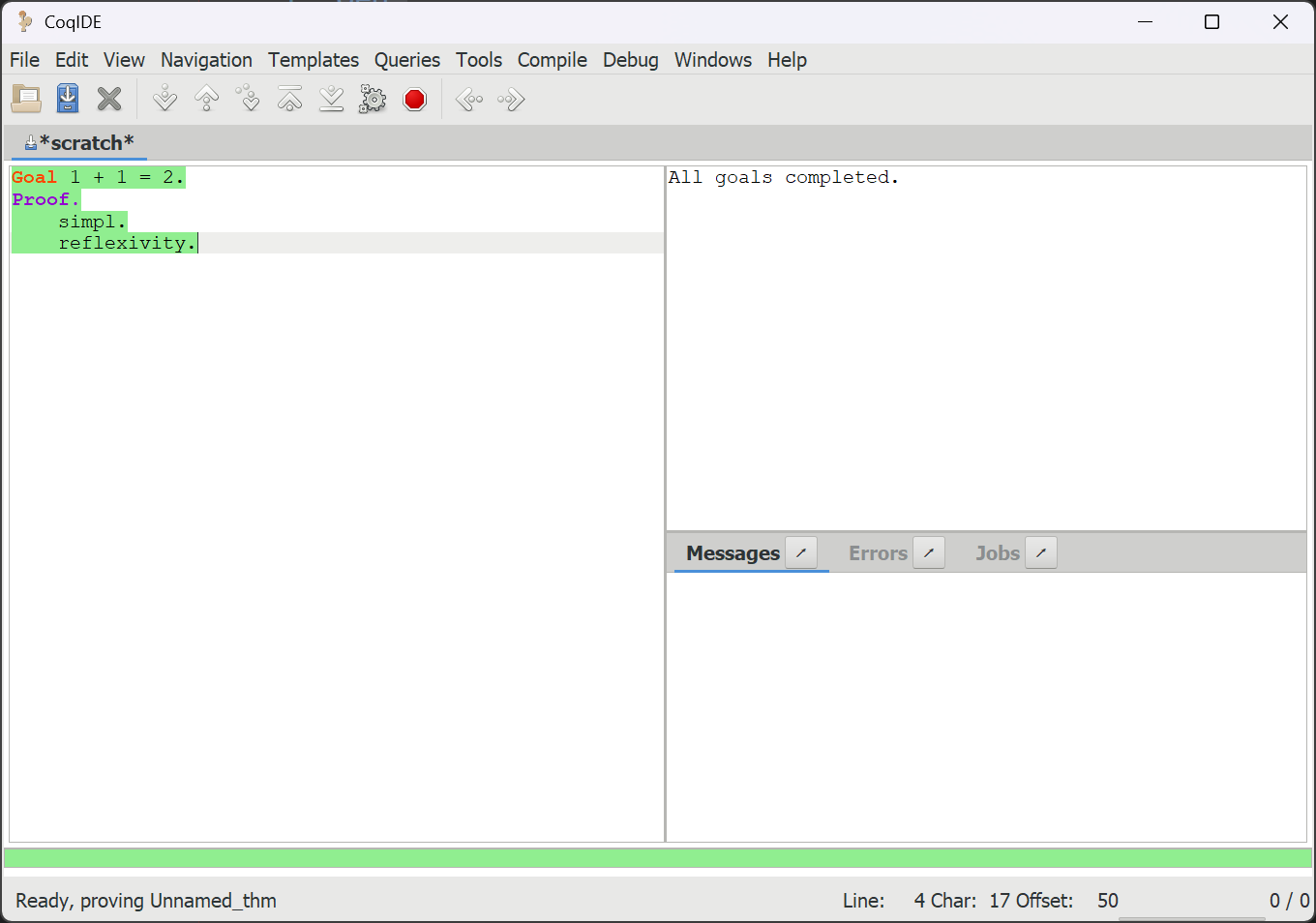Go back to start of proof
Screen dimensions: 1316x923
pyautogui.click(x=290, y=99)
